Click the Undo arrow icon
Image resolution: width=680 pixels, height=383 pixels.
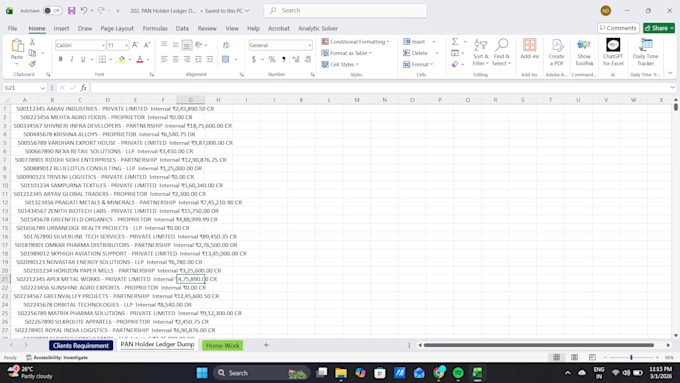(84, 10)
